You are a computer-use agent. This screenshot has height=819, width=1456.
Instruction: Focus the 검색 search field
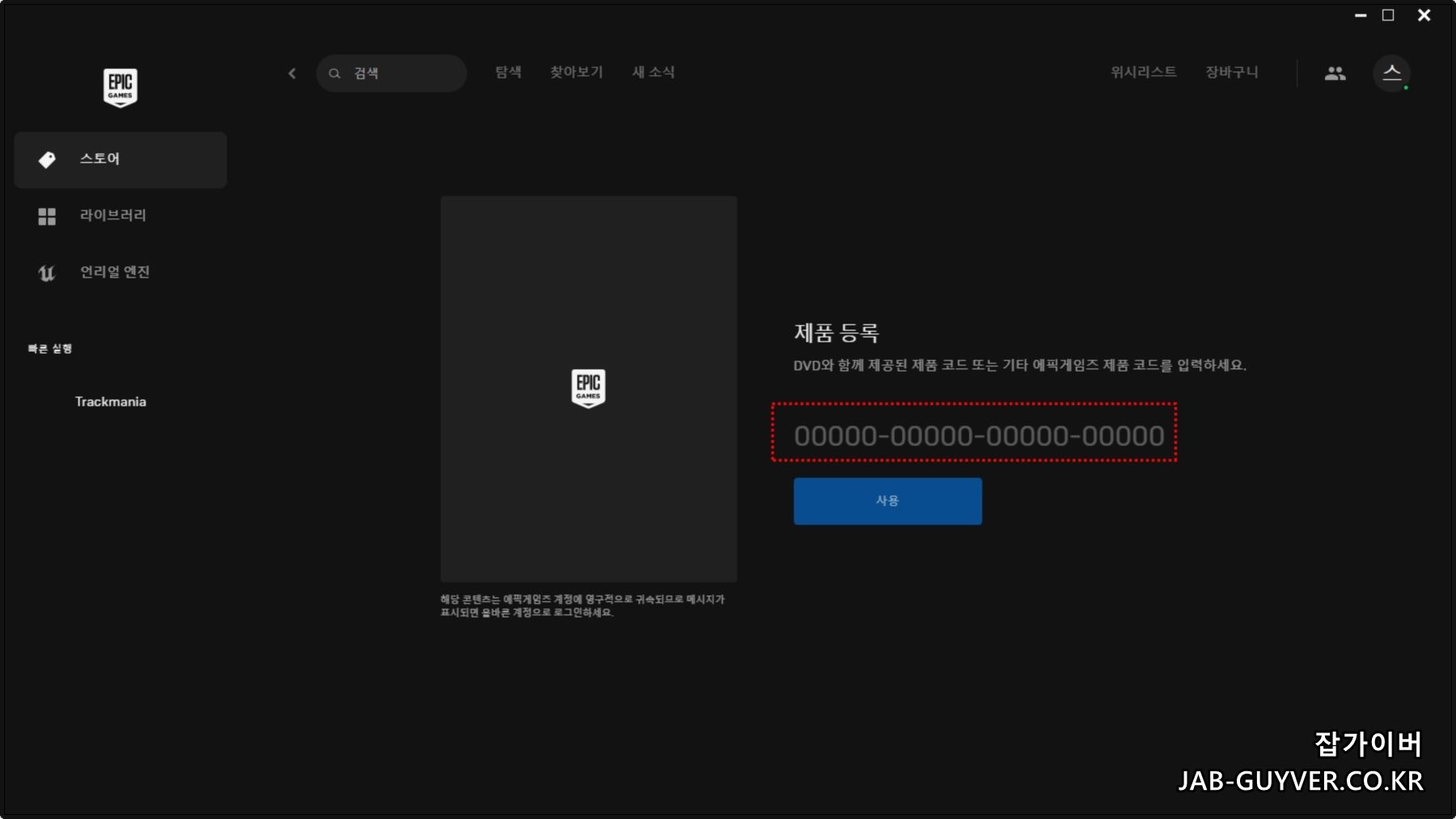[x=392, y=74]
